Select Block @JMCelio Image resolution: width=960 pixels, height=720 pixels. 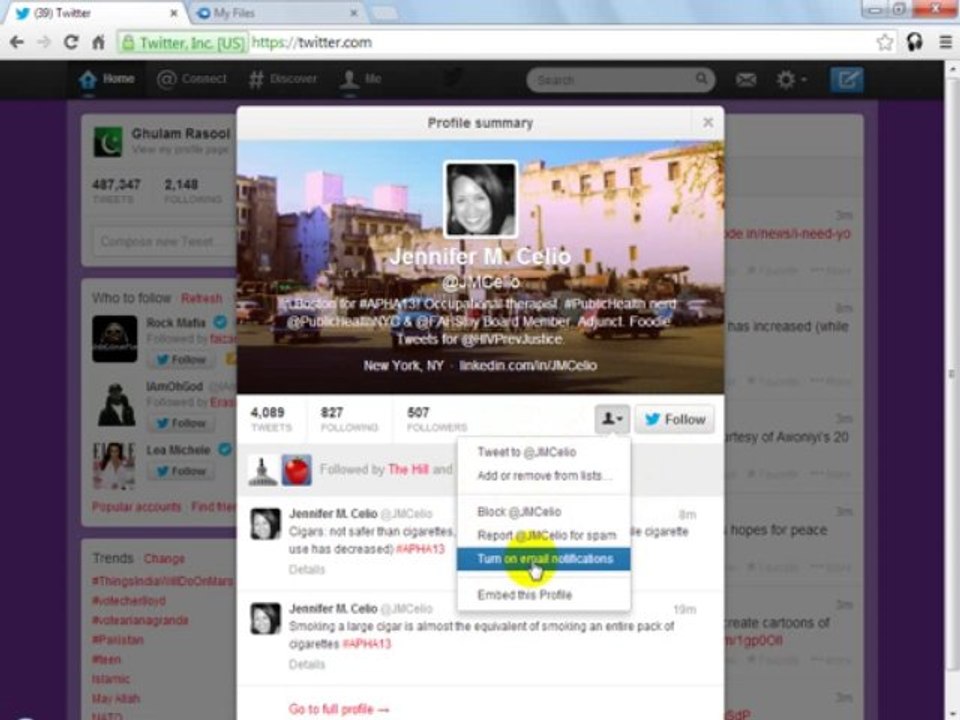click(543, 512)
